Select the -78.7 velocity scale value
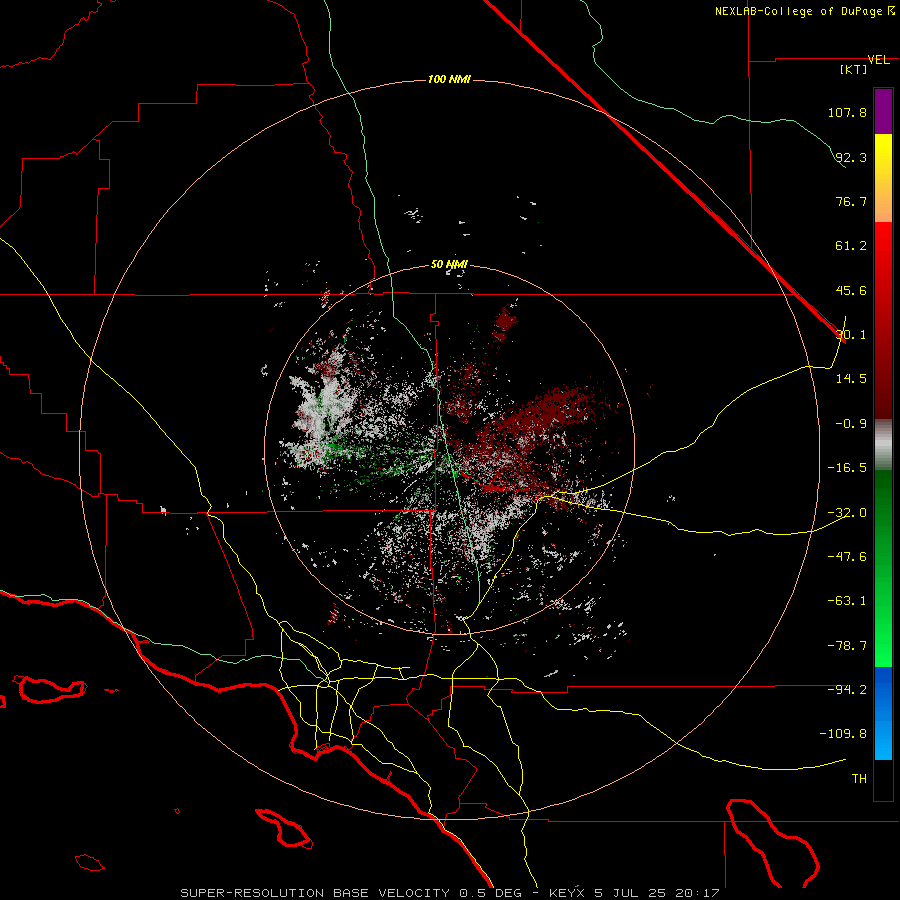This screenshot has width=900, height=900. pos(847,646)
